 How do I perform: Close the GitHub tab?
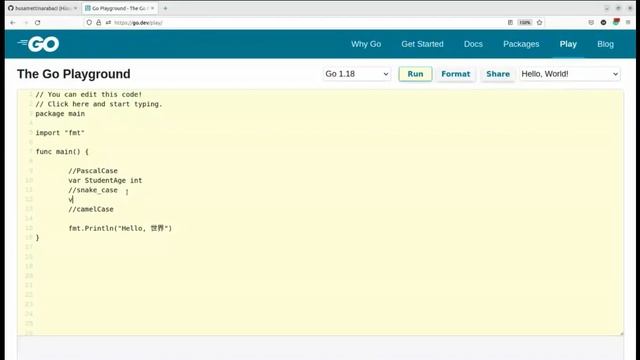[x=76, y=8]
